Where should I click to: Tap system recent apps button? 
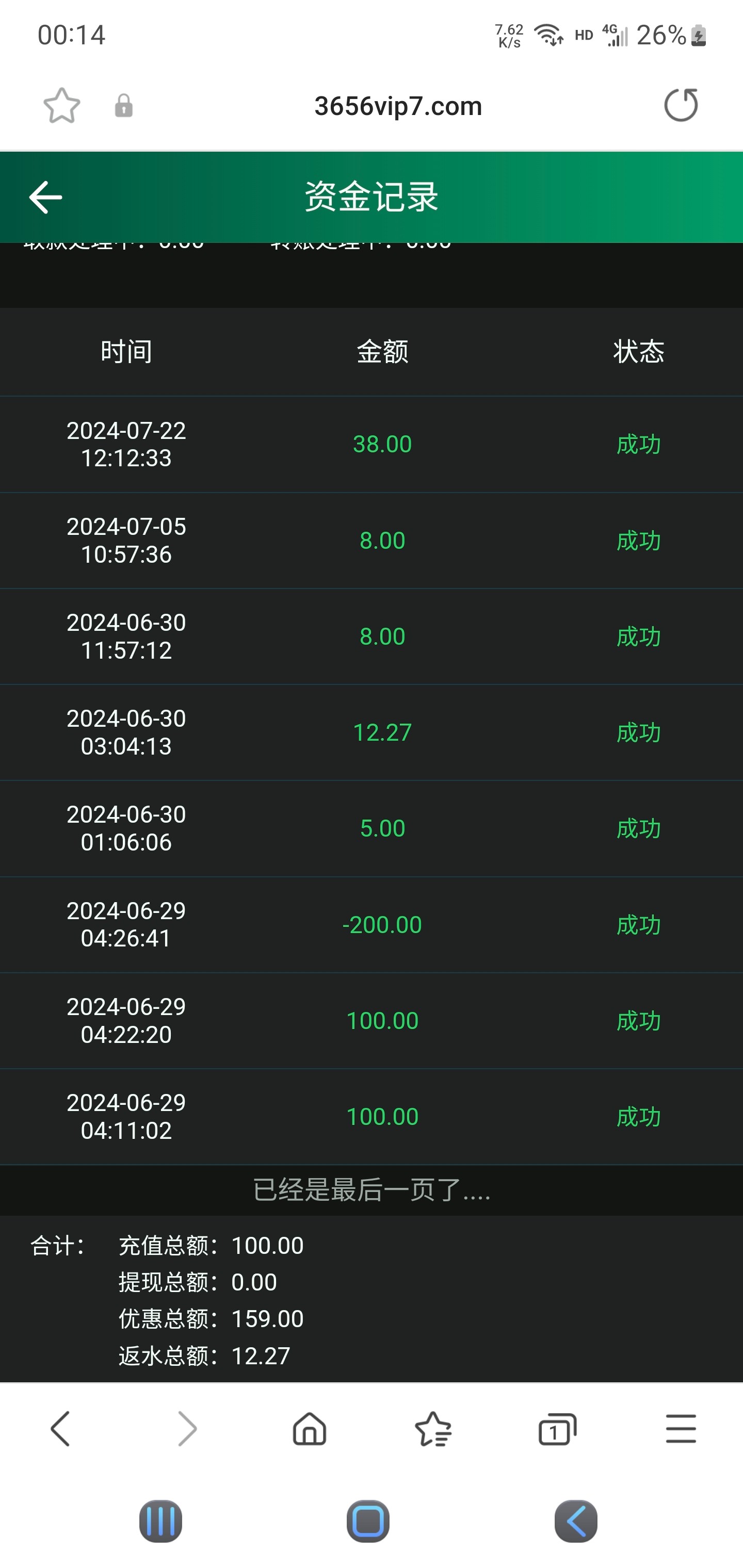tap(161, 1521)
